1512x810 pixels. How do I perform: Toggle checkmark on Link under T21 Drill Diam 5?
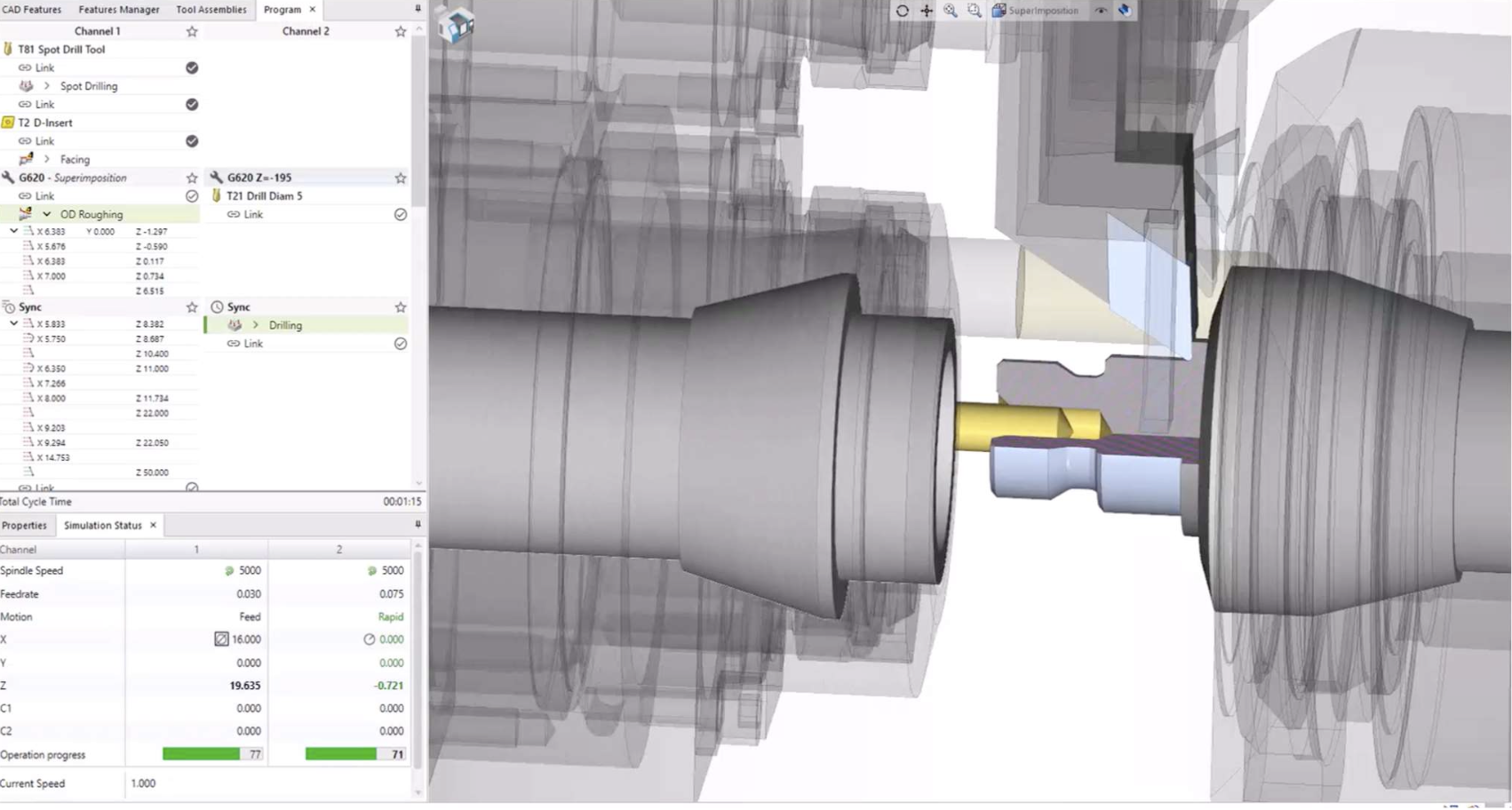(401, 214)
